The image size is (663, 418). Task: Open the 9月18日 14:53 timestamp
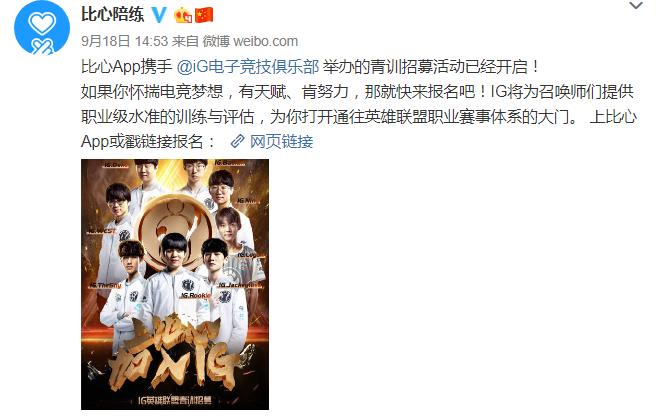(124, 41)
